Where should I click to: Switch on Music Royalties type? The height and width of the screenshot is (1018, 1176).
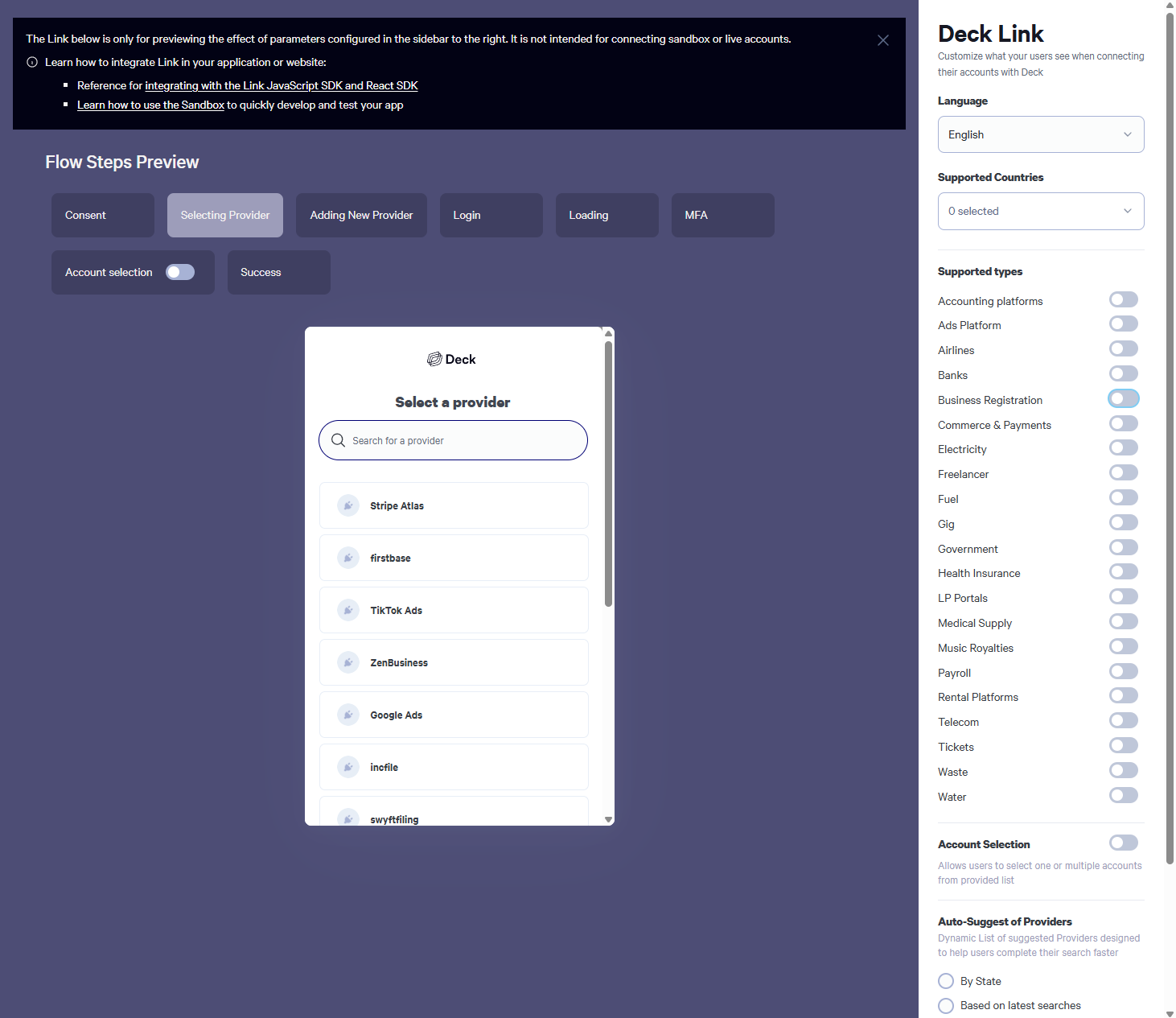tap(1124, 646)
